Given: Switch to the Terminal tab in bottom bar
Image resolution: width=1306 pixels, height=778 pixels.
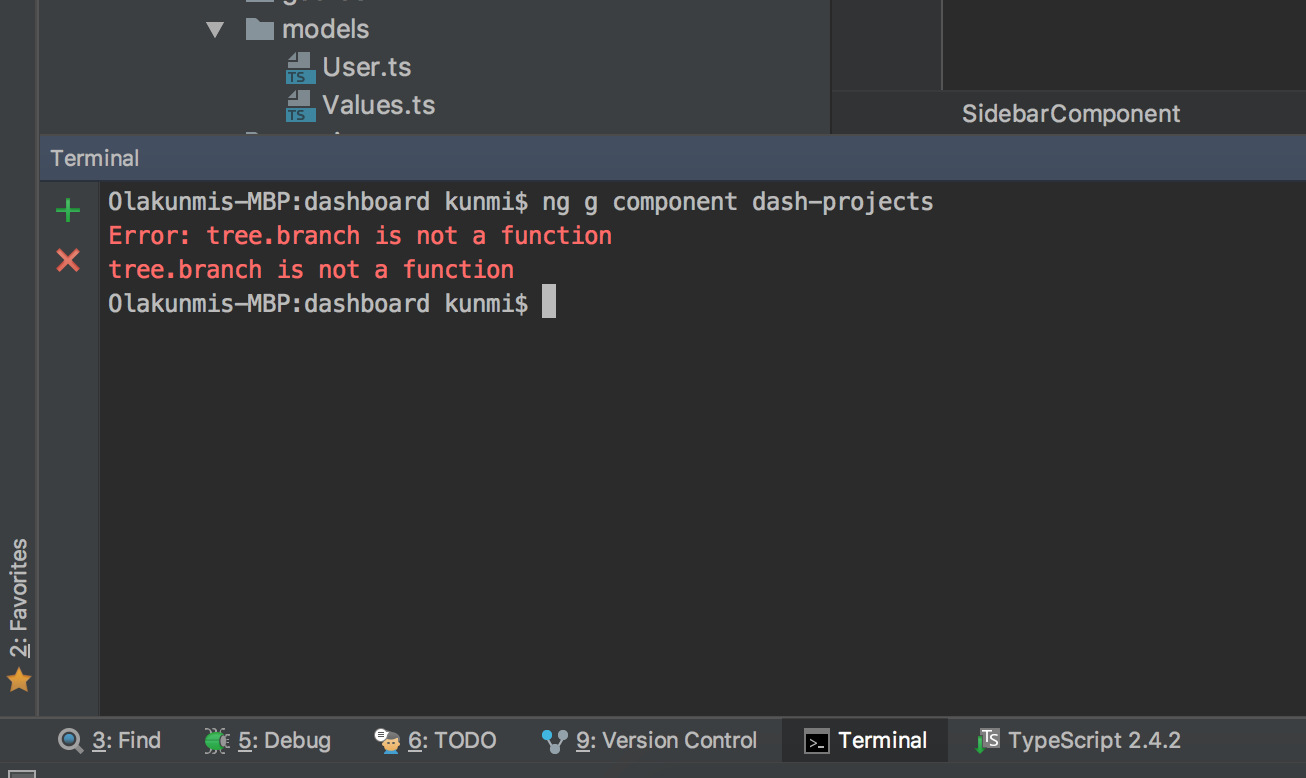Looking at the screenshot, I should coord(866,741).
